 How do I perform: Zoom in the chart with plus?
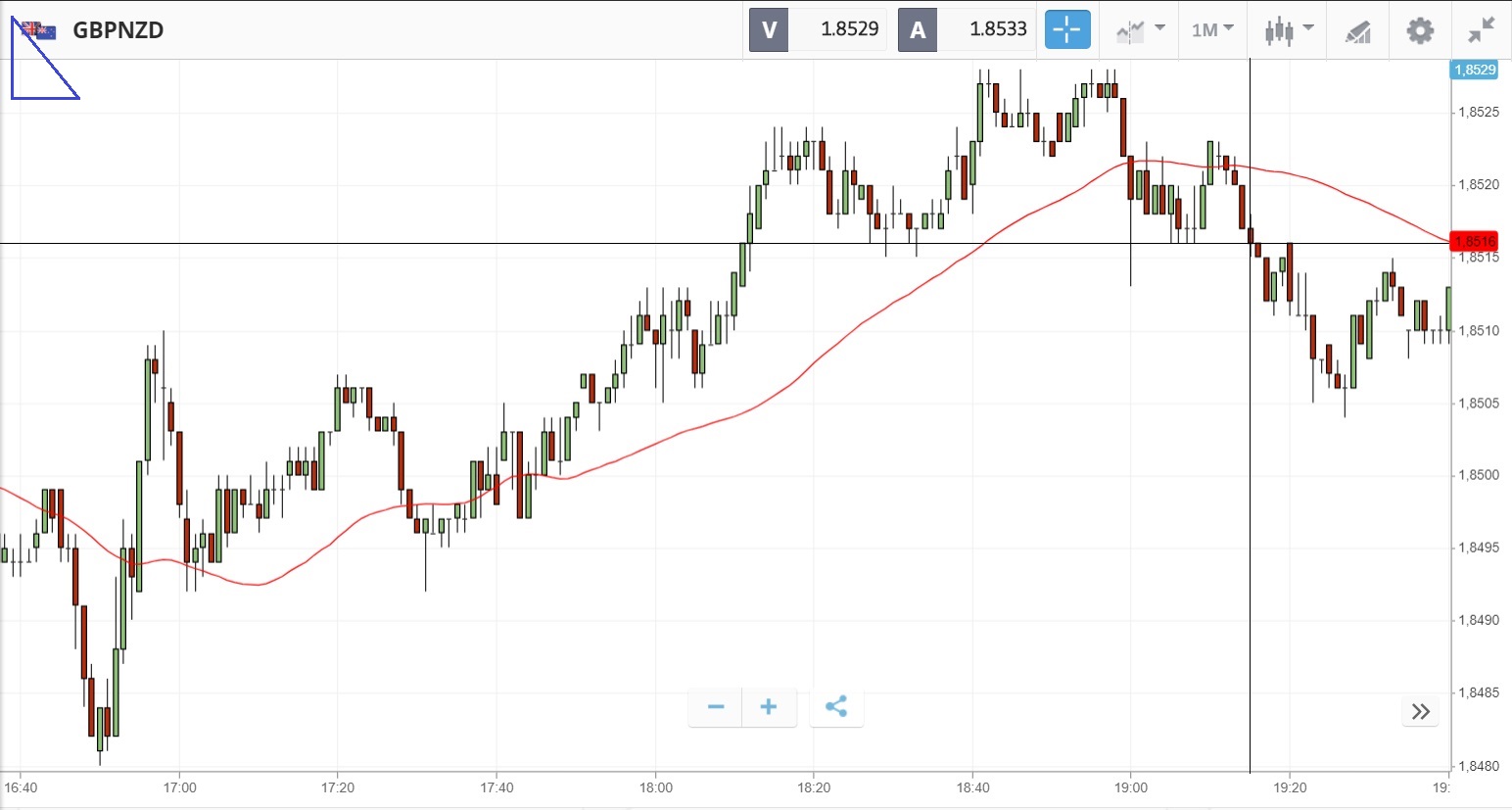(769, 707)
